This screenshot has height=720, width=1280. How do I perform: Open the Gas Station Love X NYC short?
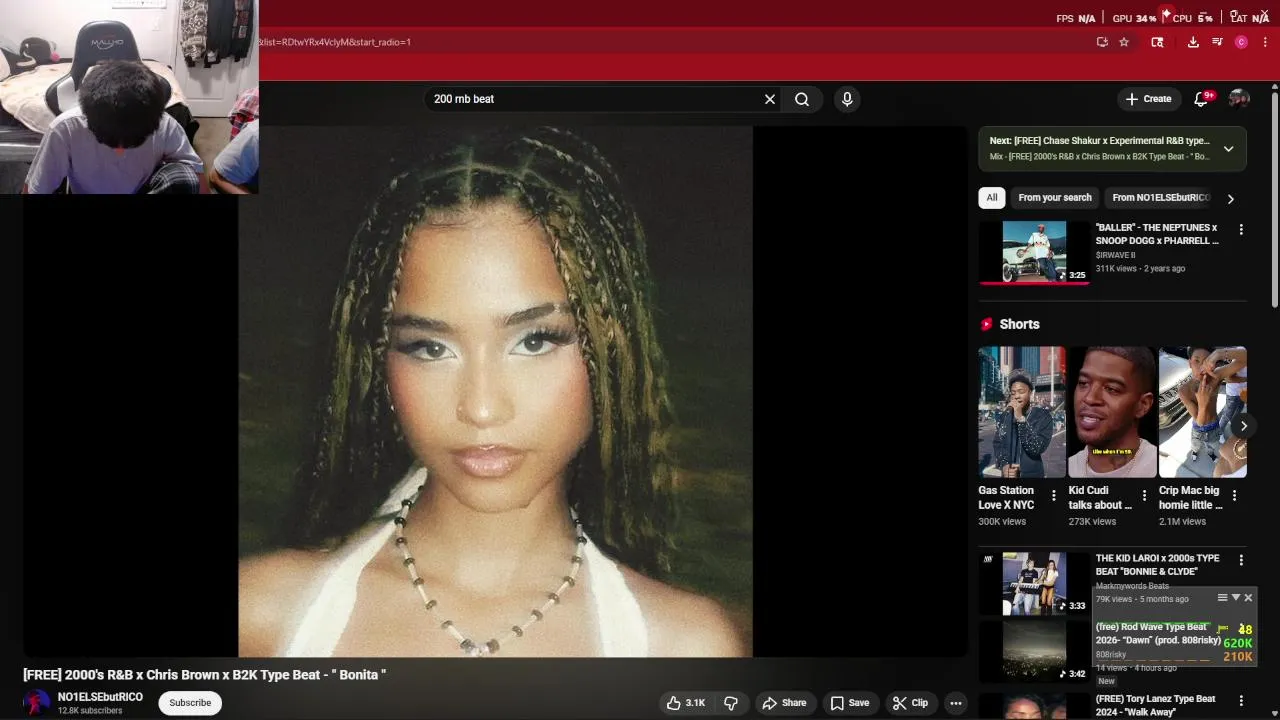point(1021,412)
